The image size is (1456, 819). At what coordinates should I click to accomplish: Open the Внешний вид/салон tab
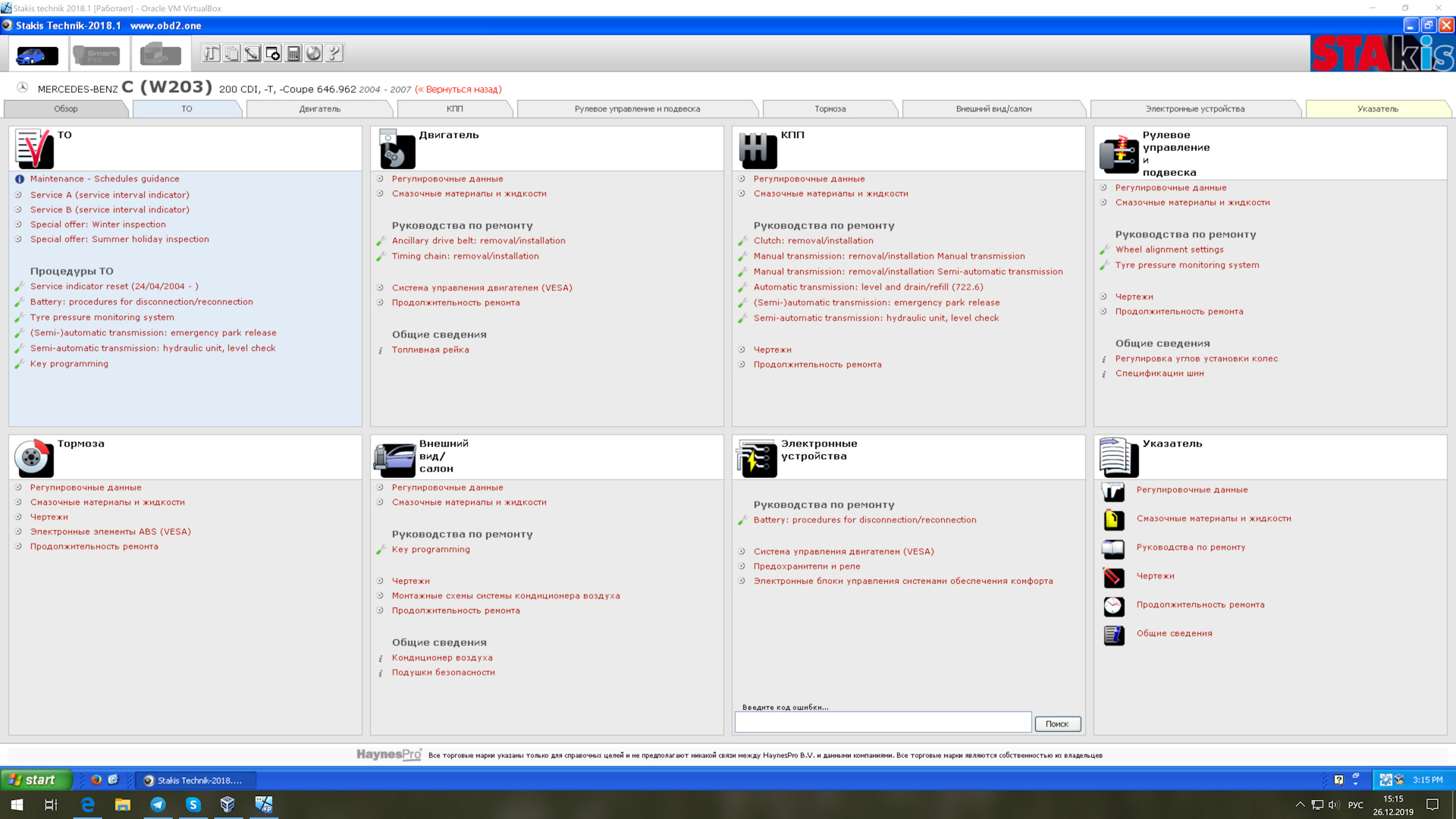pos(993,109)
